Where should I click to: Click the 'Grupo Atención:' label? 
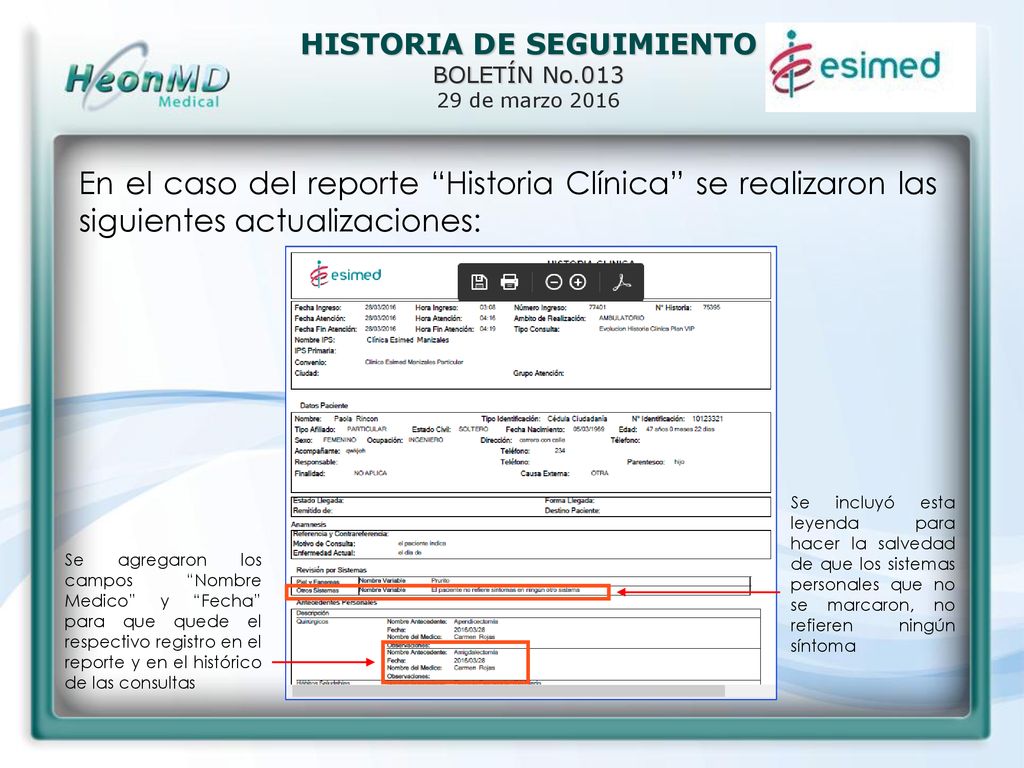pos(538,374)
